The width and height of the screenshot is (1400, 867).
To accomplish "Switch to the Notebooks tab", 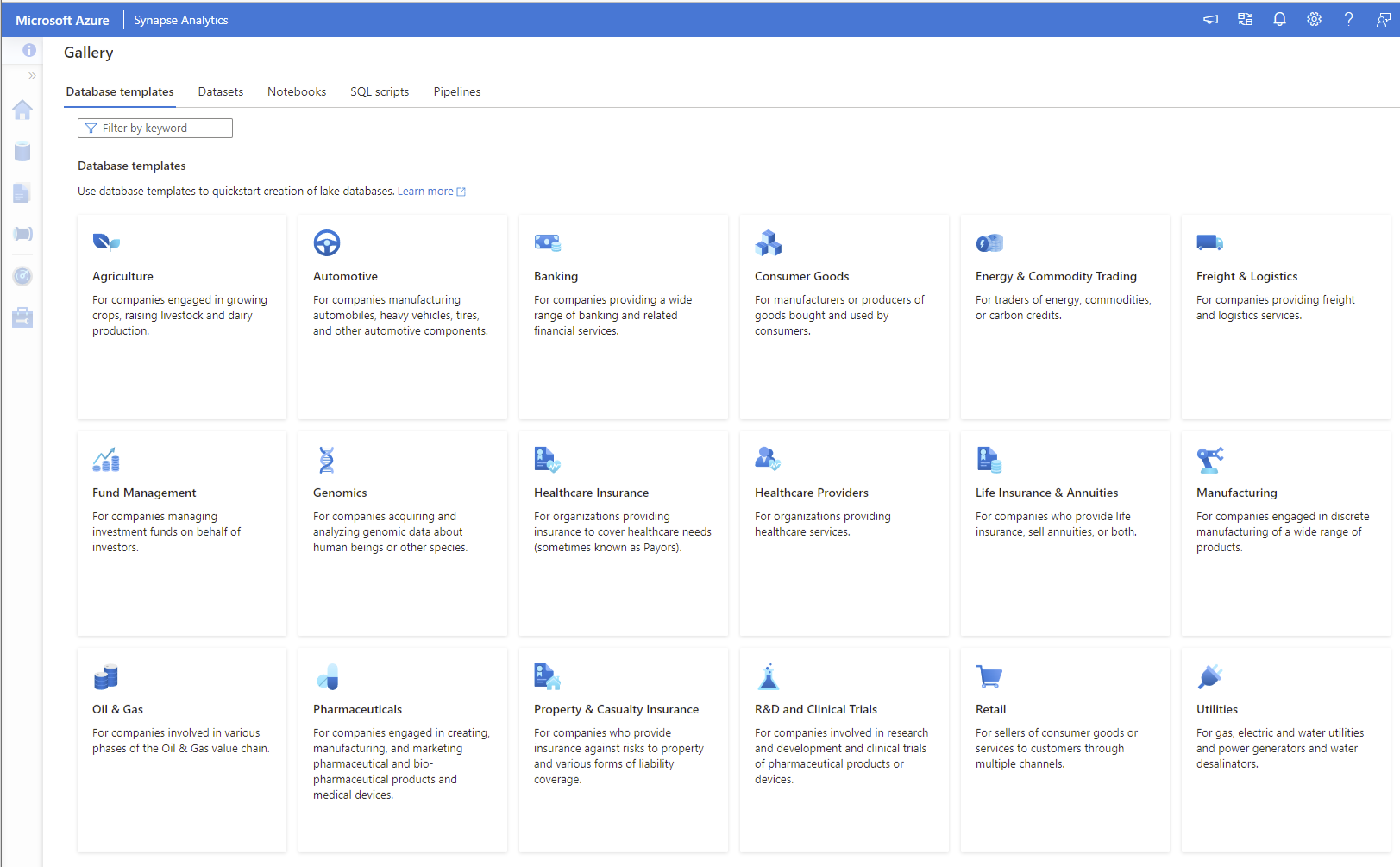I will (297, 91).
